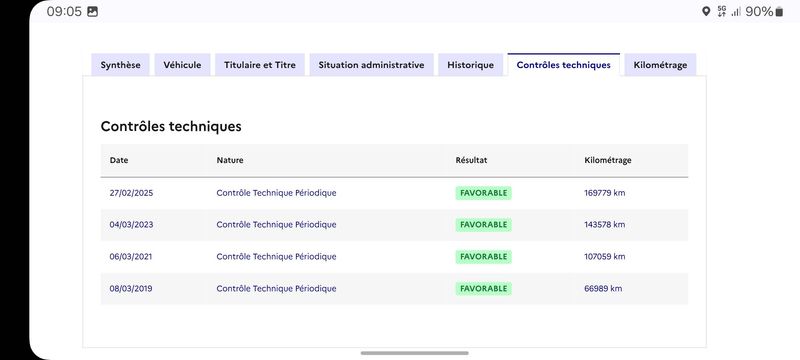Tap the battery icon in status bar
The height and width of the screenshot is (360, 800).
pyautogui.click(x=779, y=12)
